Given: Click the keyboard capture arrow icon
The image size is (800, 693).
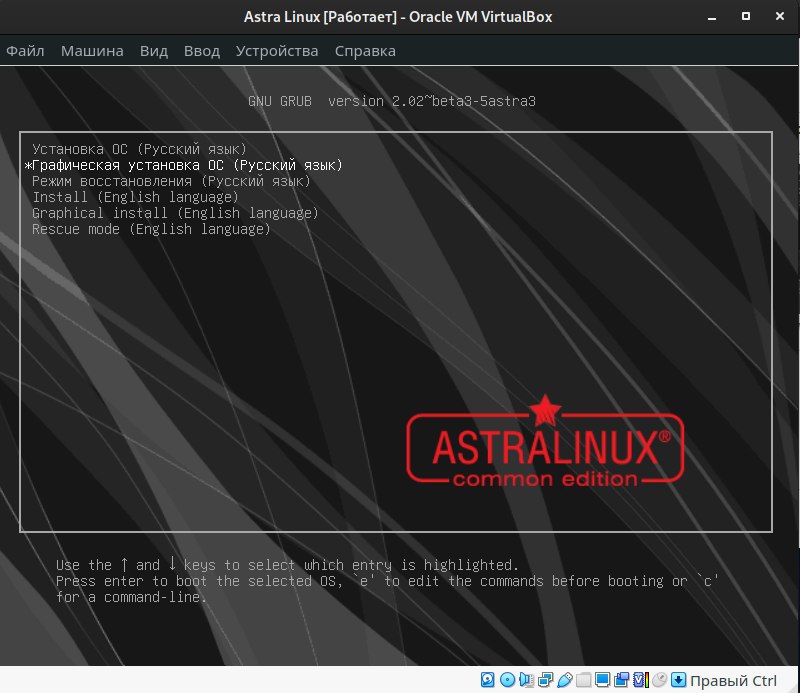Looking at the screenshot, I should (x=679, y=680).
